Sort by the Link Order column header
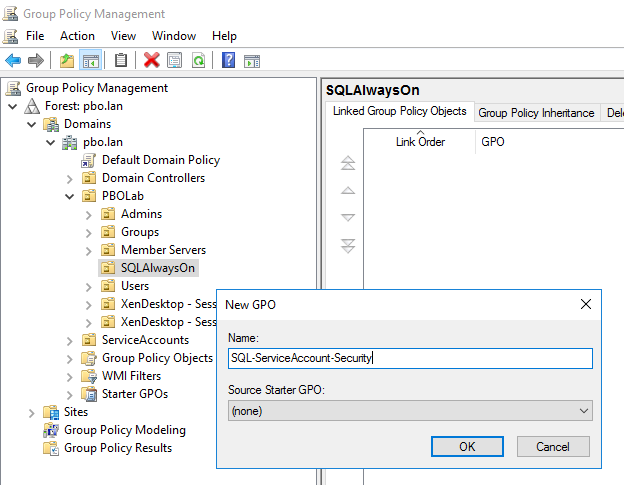The height and width of the screenshot is (485, 624). tap(420, 142)
